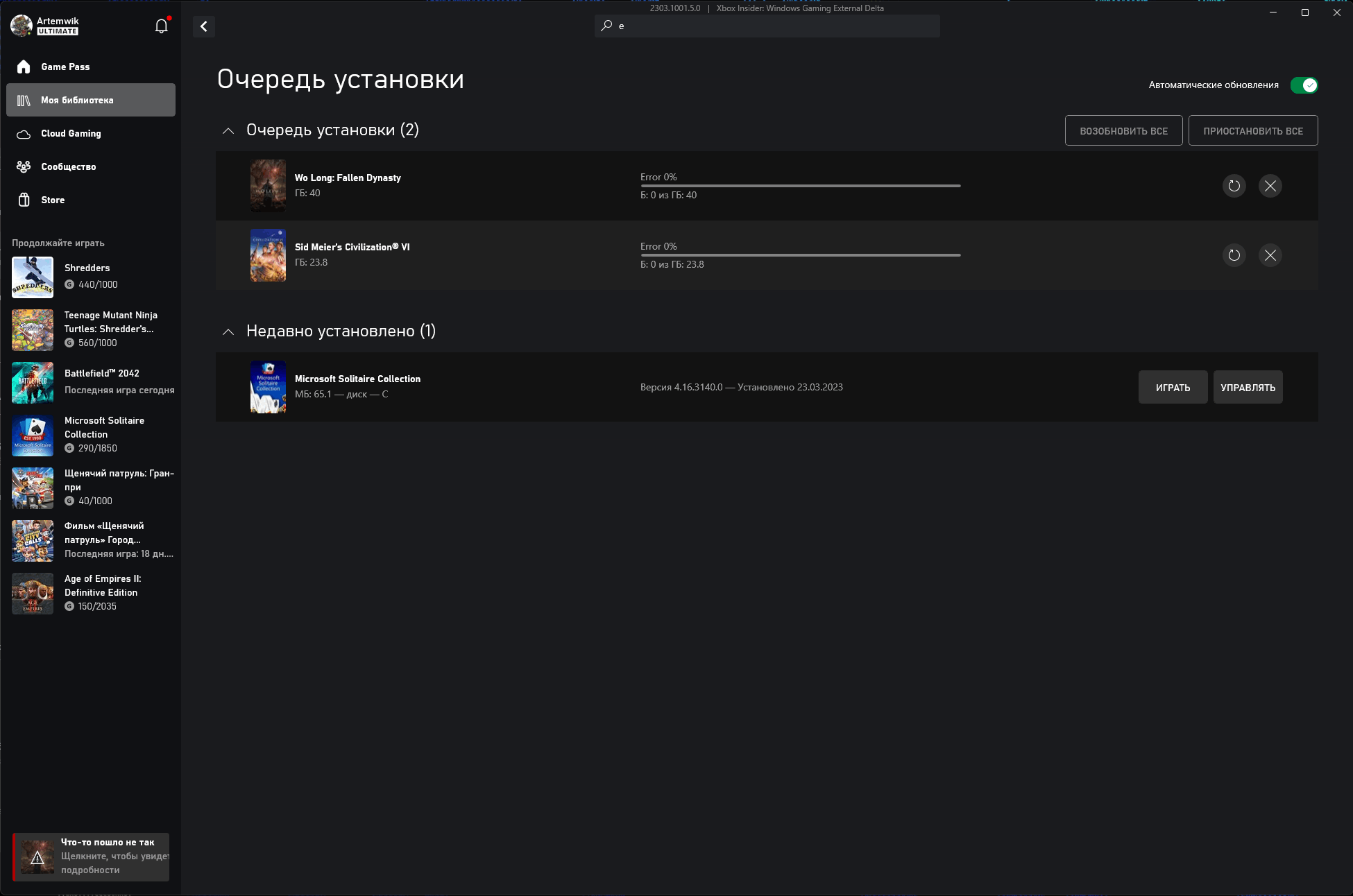The height and width of the screenshot is (896, 1353).
Task: Click retry icon for Wo Long: Fallen Dynasty
Action: tap(1235, 185)
